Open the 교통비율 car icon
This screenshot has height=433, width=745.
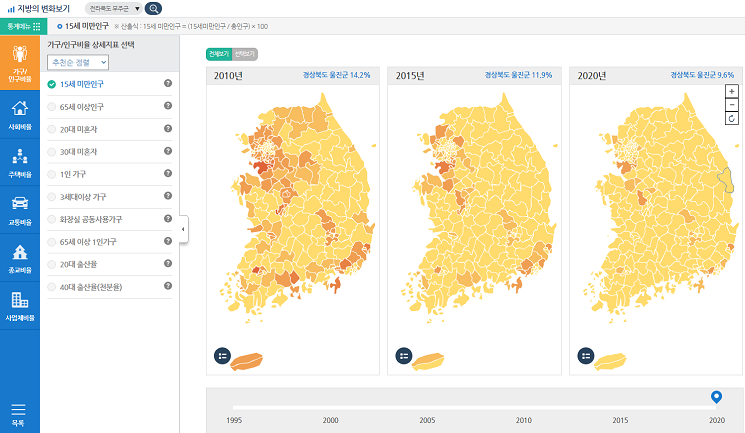click(19, 209)
